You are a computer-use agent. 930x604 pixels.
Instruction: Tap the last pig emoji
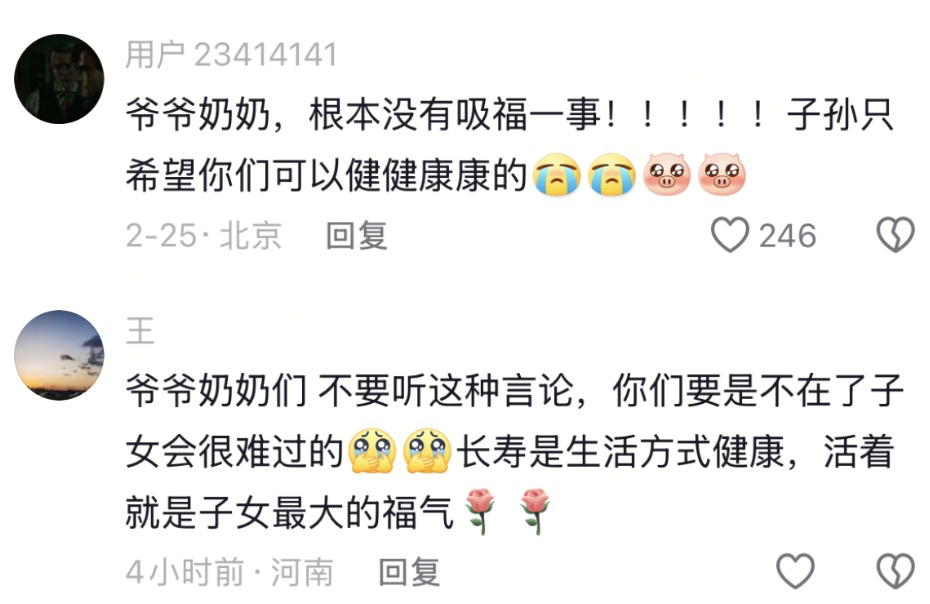722,174
